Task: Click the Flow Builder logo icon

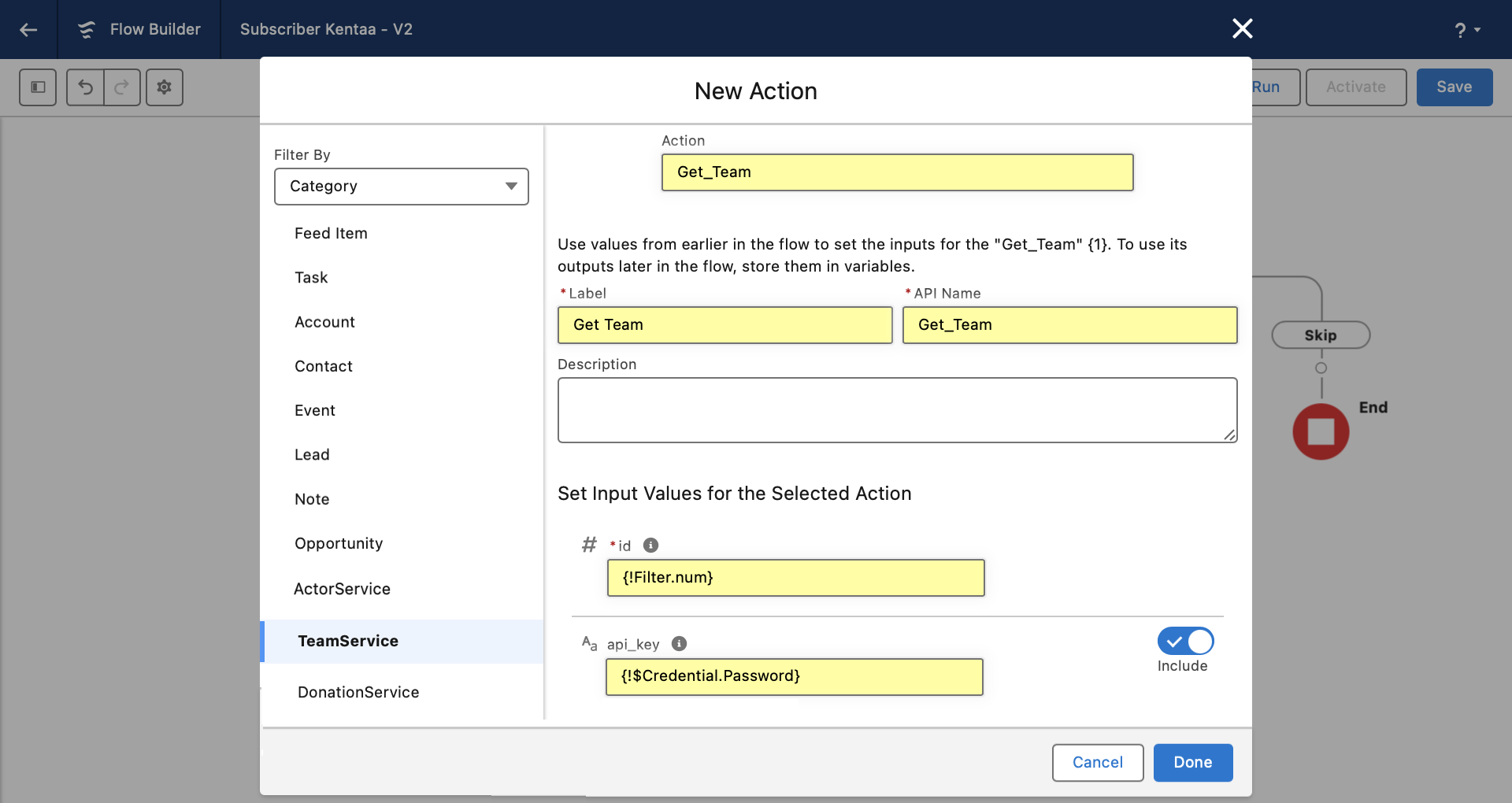Action: [87, 30]
